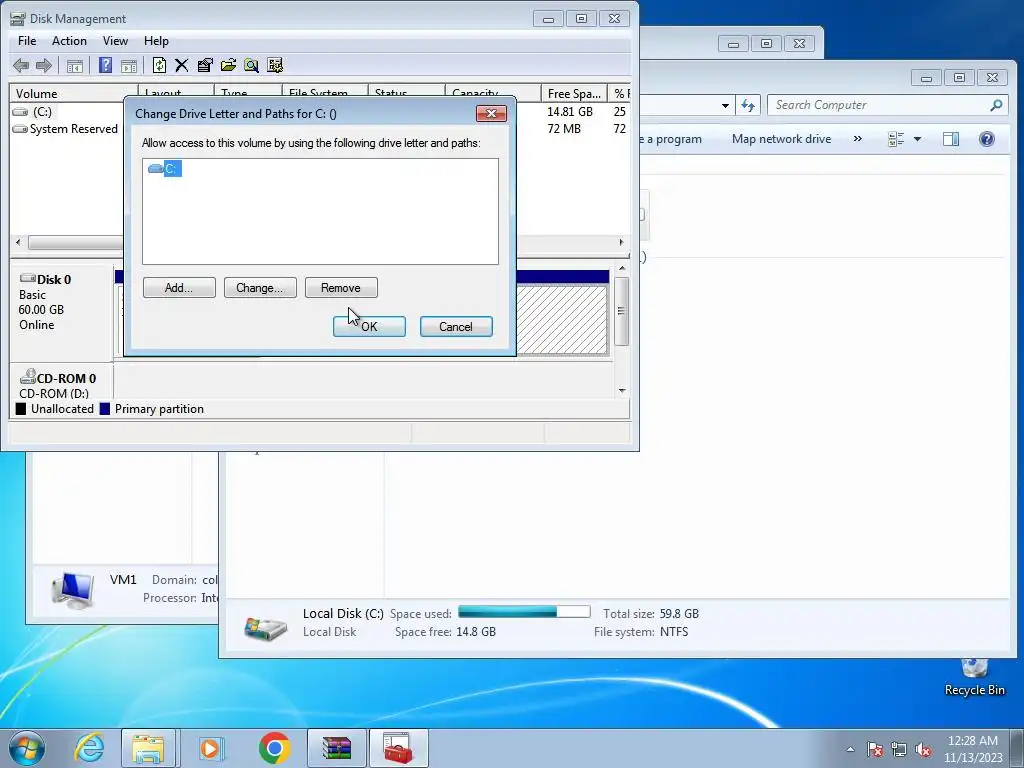Screen dimensions: 1024x768
Task: Open the File menu in Disk Management
Action: (x=27, y=40)
